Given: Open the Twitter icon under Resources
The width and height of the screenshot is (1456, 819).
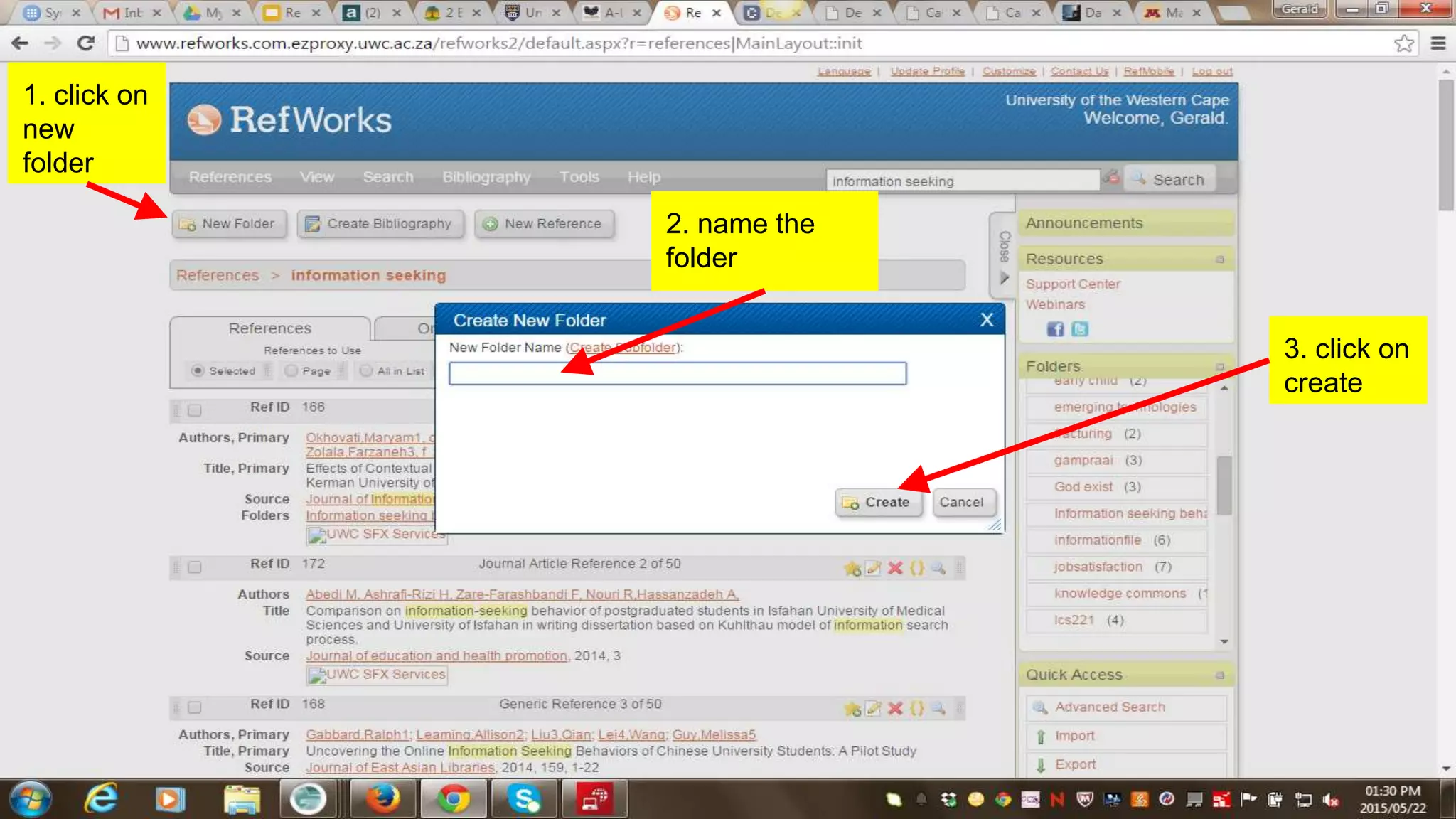Looking at the screenshot, I should click(x=1079, y=329).
